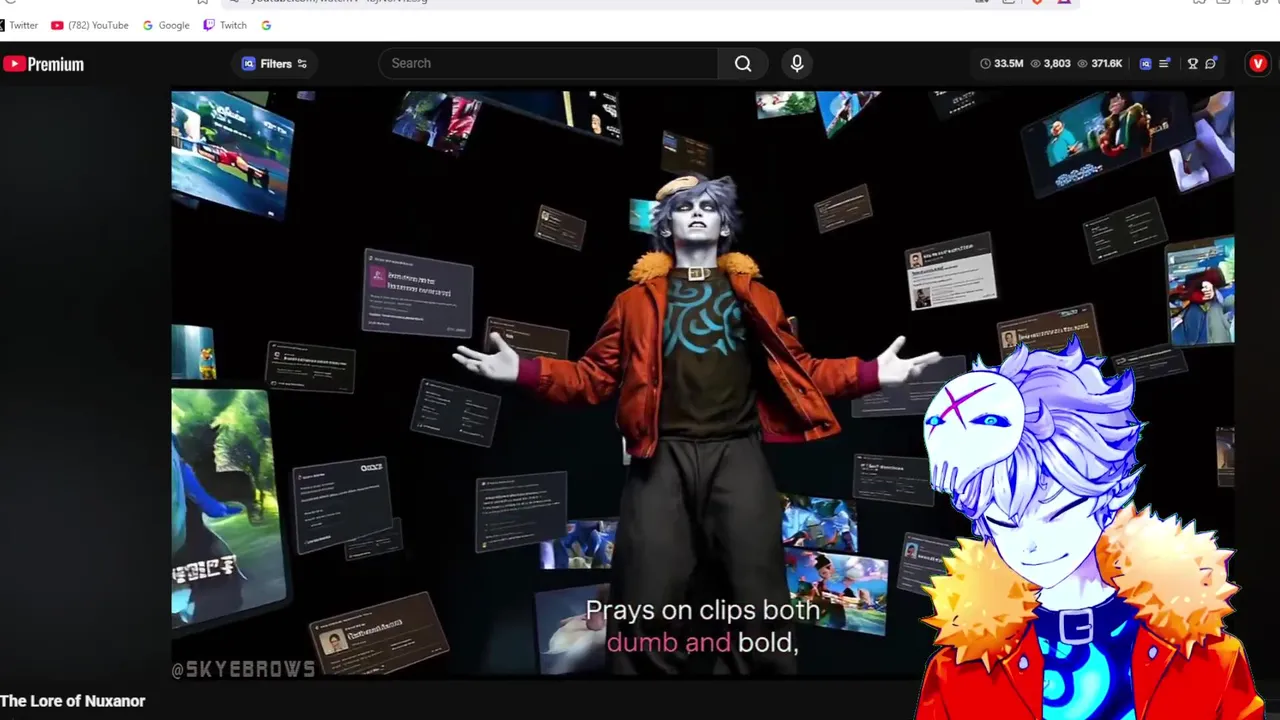This screenshot has width=1280, height=720.
Task: Open the vidIQ chat bubble icon
Action: coord(1211,64)
